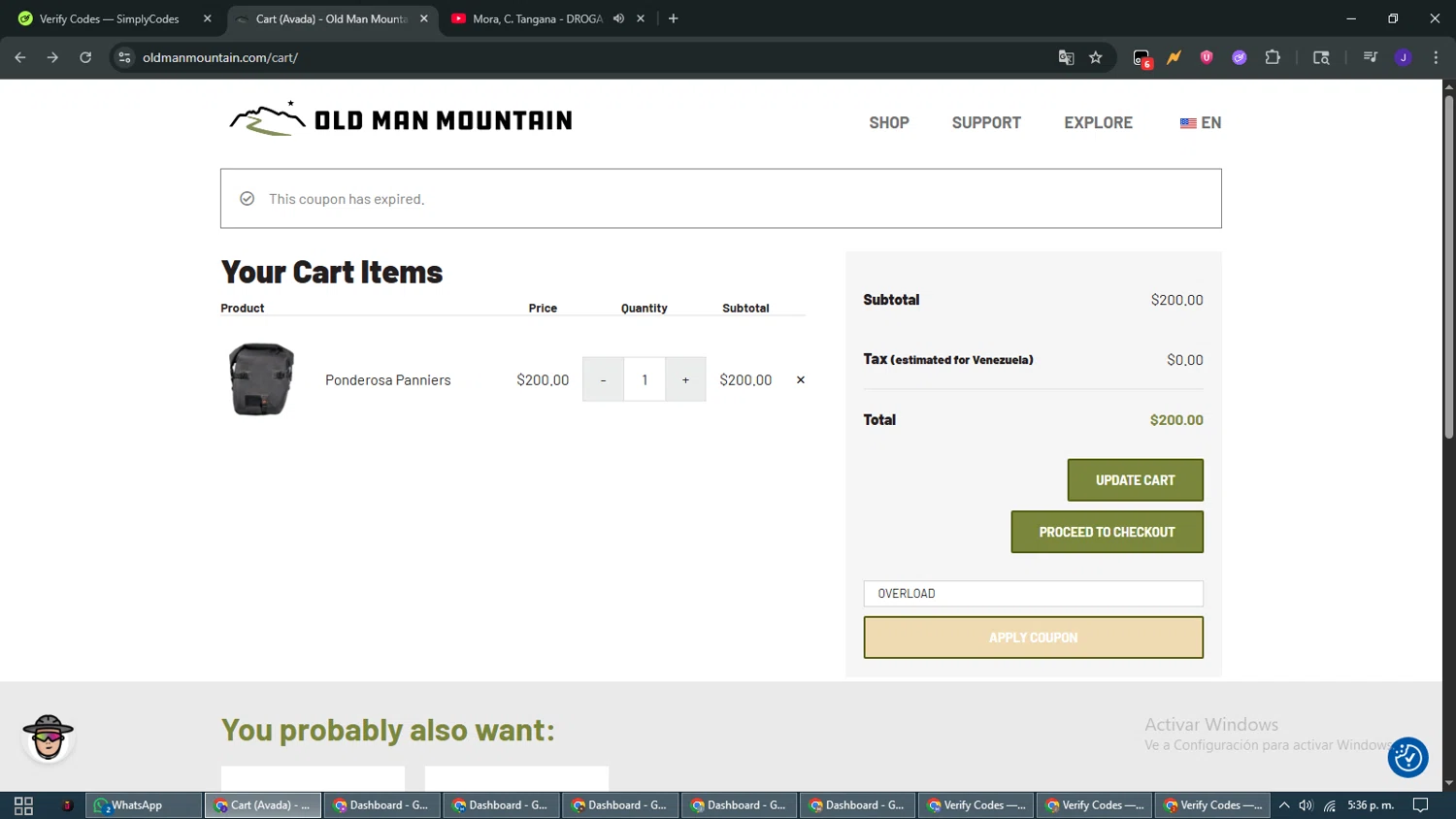Open Google Lens search icon
1456x819 pixels.
(x=1321, y=57)
